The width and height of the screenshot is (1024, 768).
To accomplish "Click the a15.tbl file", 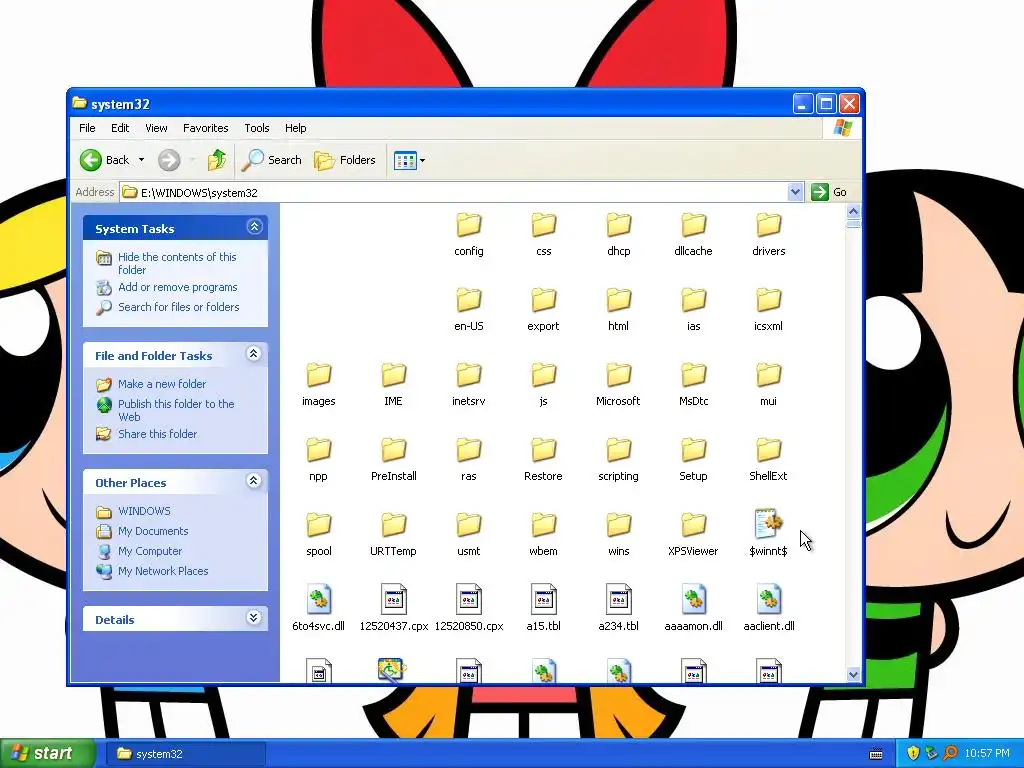I will (x=543, y=608).
